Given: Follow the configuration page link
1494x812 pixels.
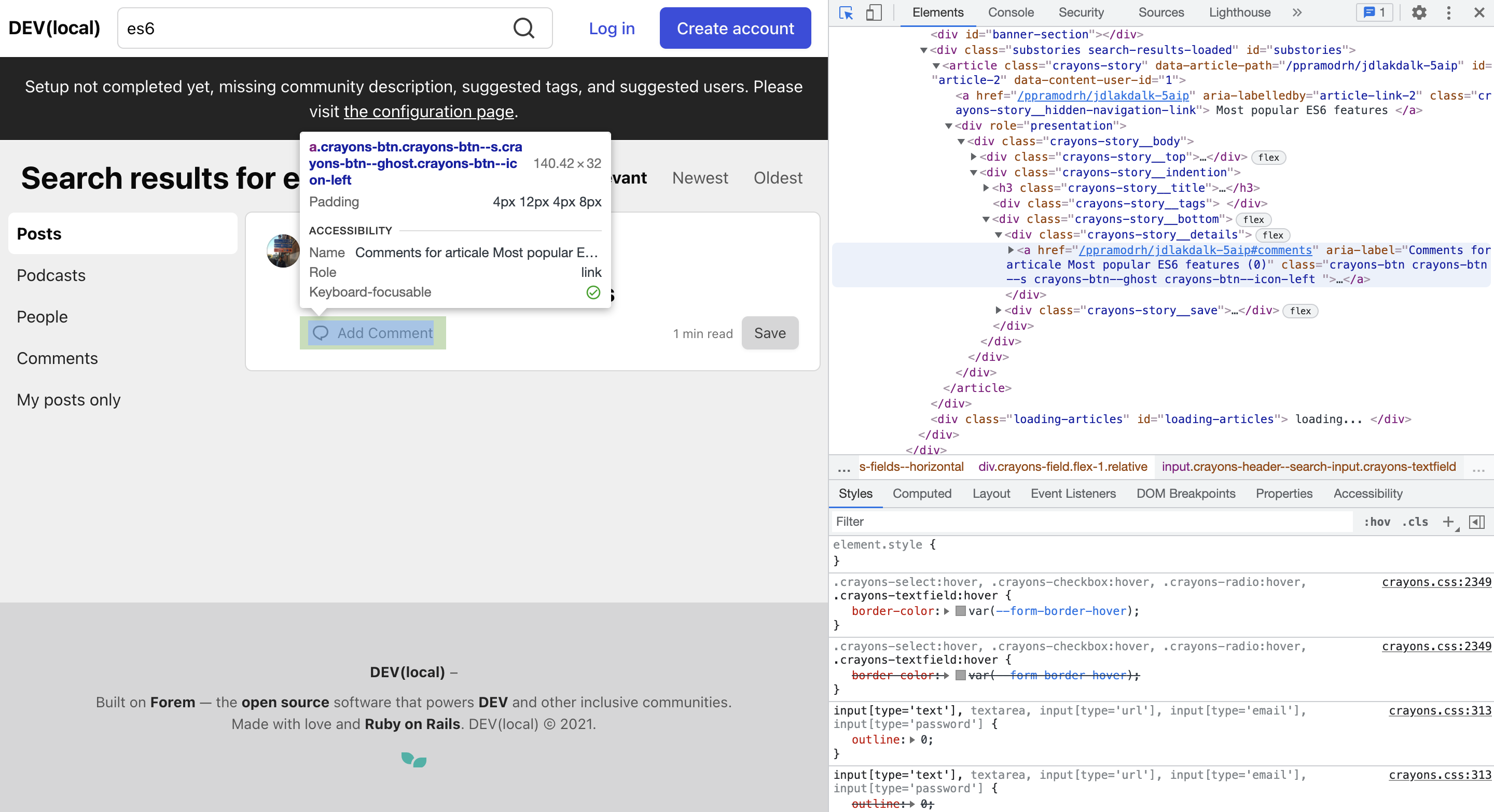Looking at the screenshot, I should [428, 111].
